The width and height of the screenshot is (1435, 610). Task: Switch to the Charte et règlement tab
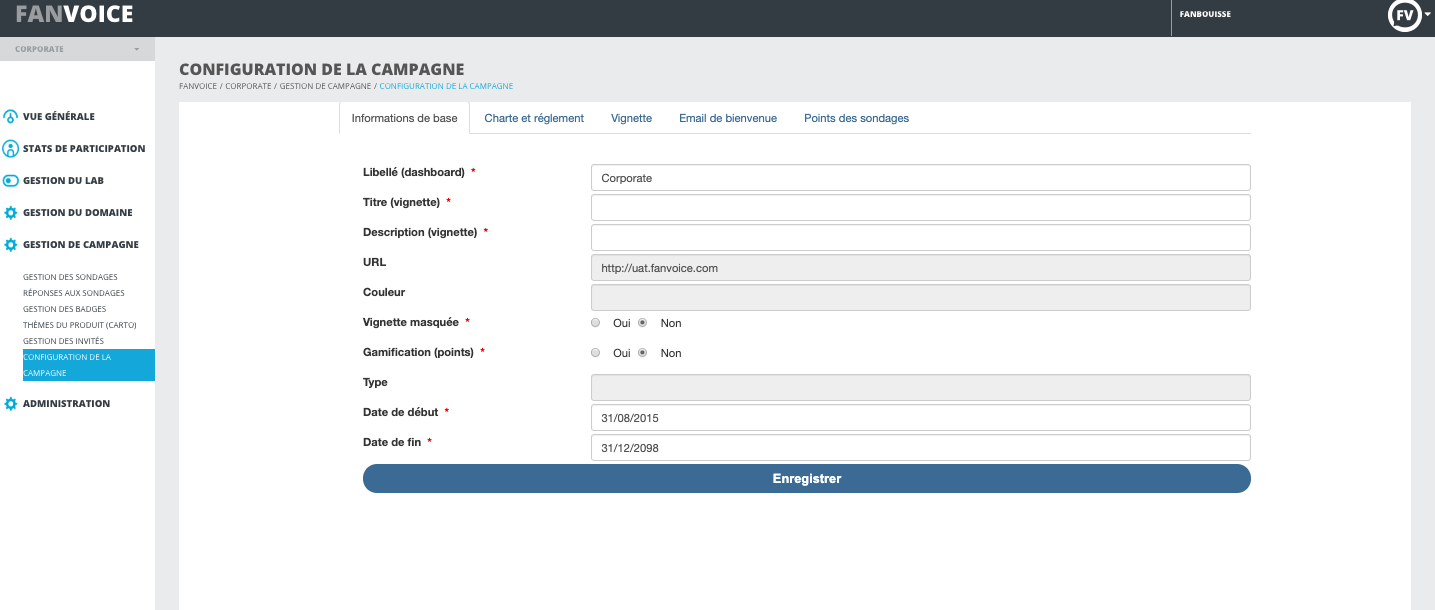tap(534, 118)
